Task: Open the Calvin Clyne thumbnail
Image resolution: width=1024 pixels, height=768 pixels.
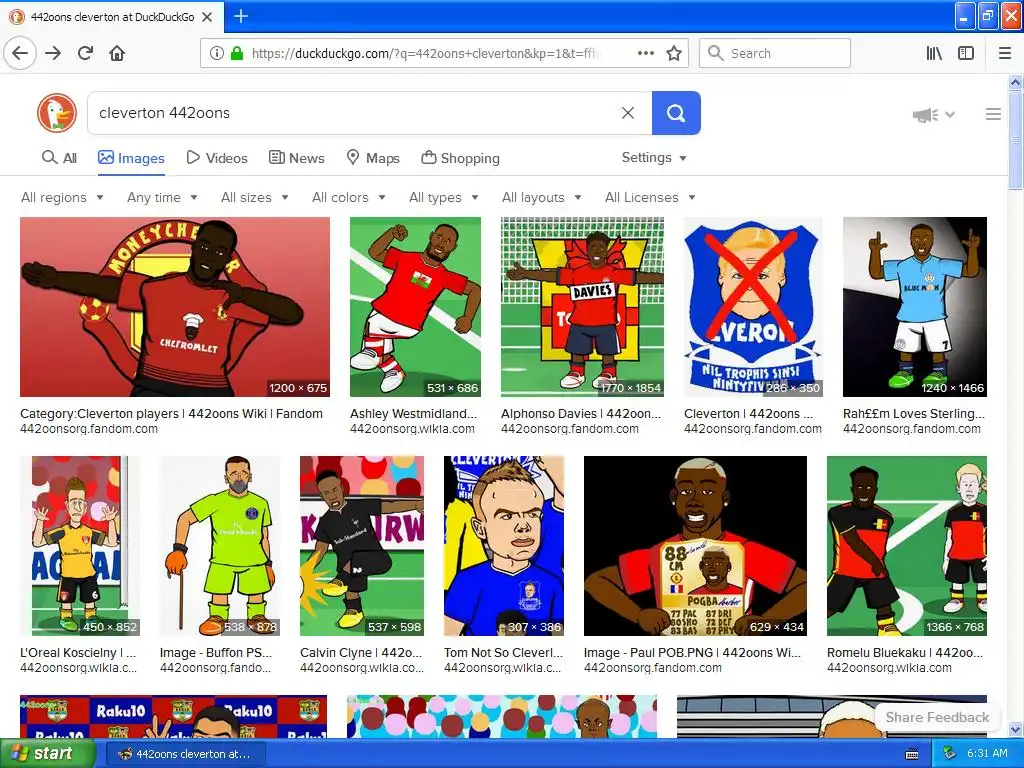Action: (x=362, y=546)
